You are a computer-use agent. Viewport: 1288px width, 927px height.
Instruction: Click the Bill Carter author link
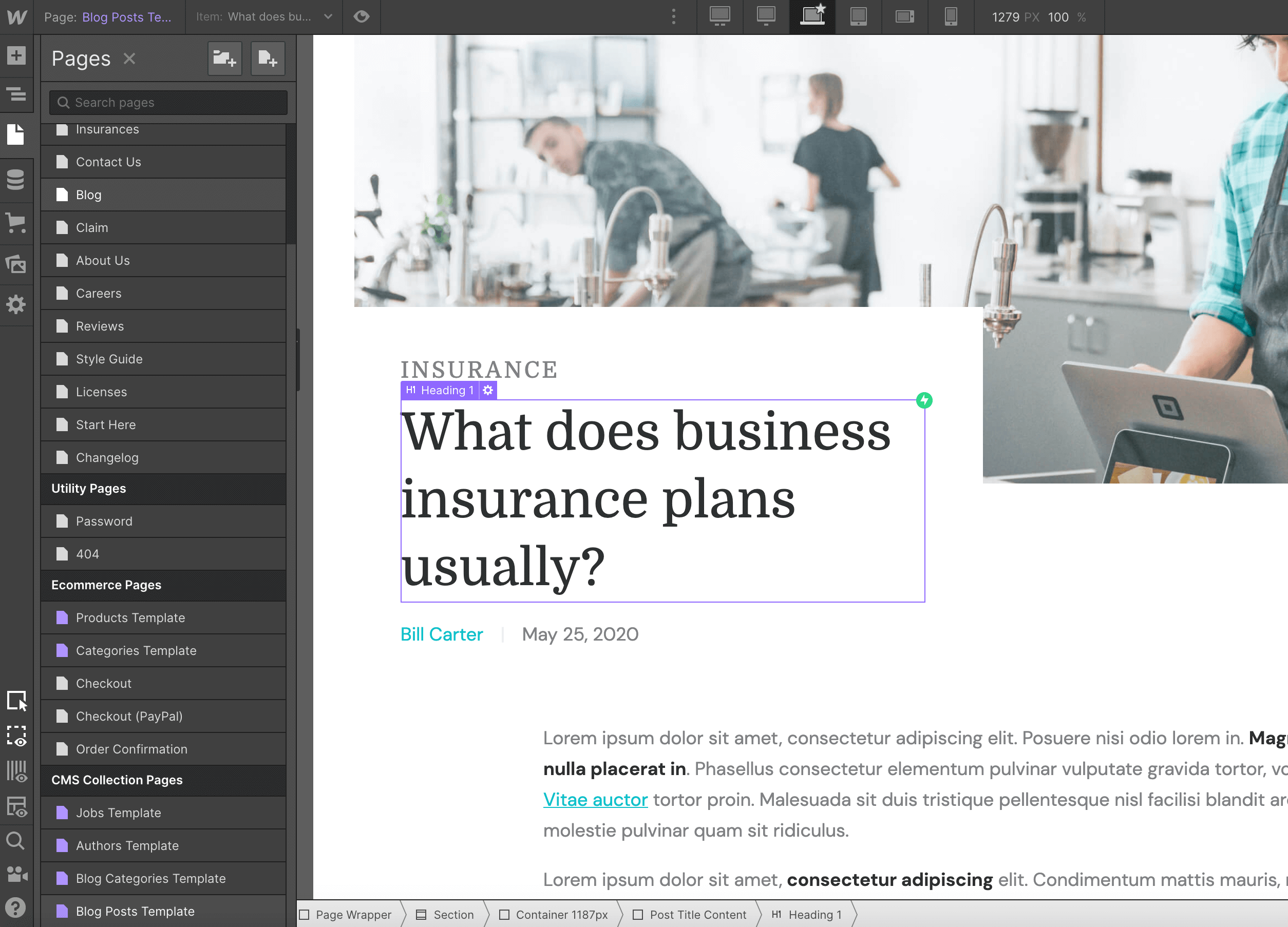click(x=442, y=634)
